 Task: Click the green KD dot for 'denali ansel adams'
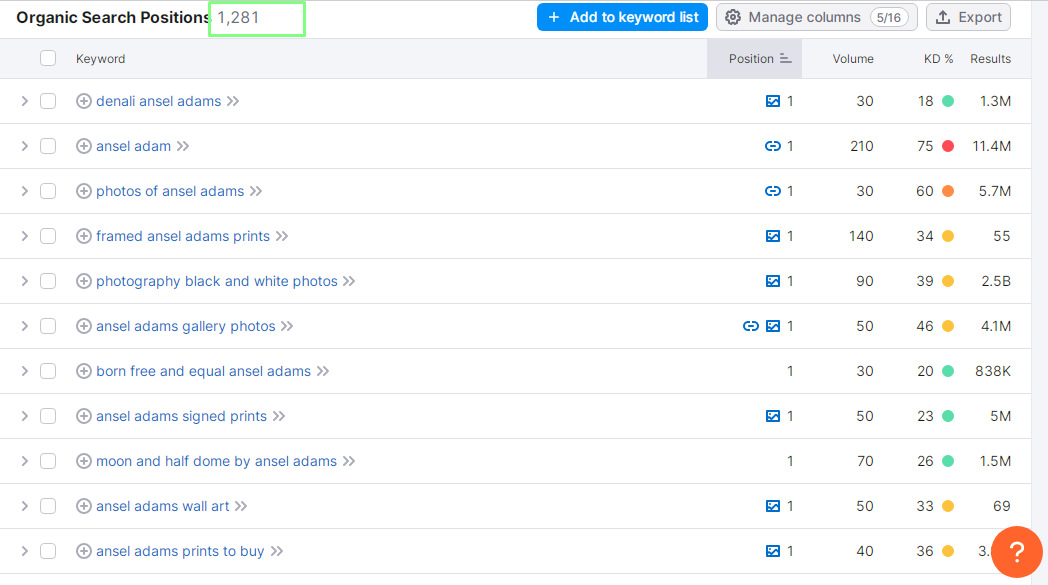pyautogui.click(x=948, y=101)
